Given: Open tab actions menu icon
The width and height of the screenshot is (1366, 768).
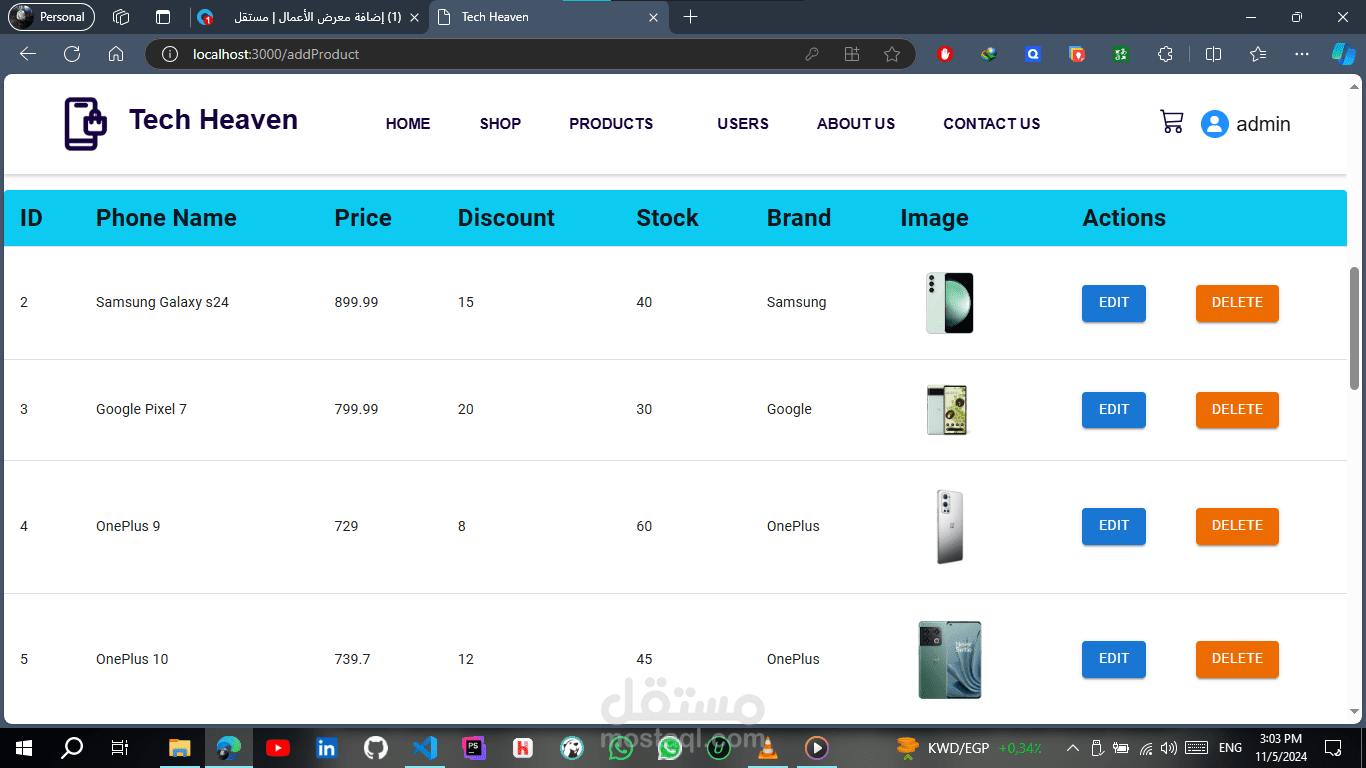Looking at the screenshot, I should (x=163, y=17).
